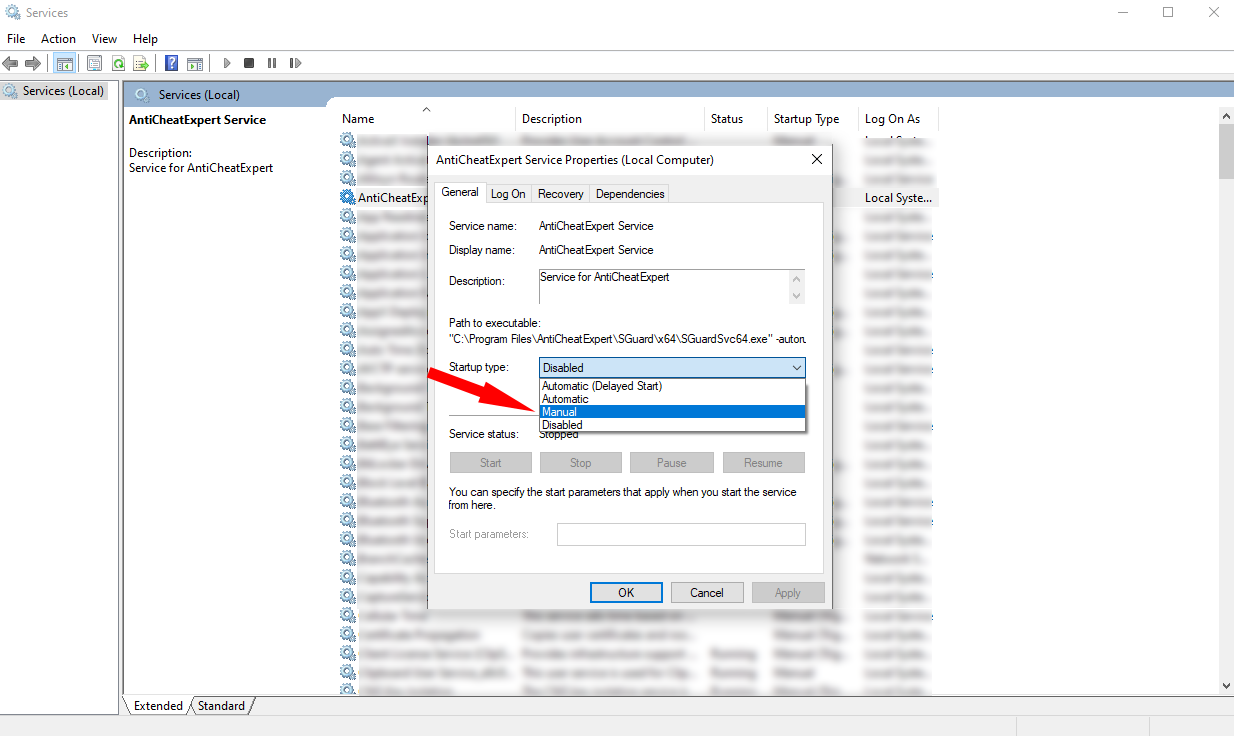Image resolution: width=1234 pixels, height=736 pixels.
Task: Click the Apply button
Action: pyautogui.click(x=788, y=593)
